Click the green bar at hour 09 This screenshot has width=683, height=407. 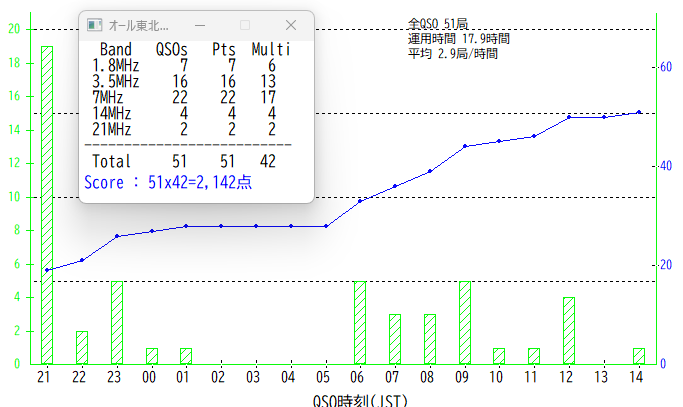pyautogui.click(x=465, y=322)
